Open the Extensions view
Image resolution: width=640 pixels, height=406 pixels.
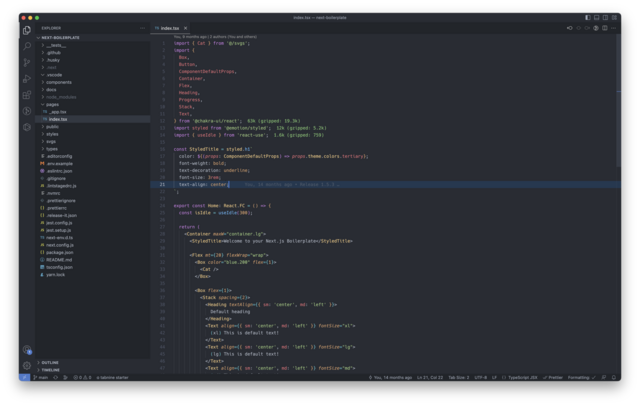click(27, 95)
